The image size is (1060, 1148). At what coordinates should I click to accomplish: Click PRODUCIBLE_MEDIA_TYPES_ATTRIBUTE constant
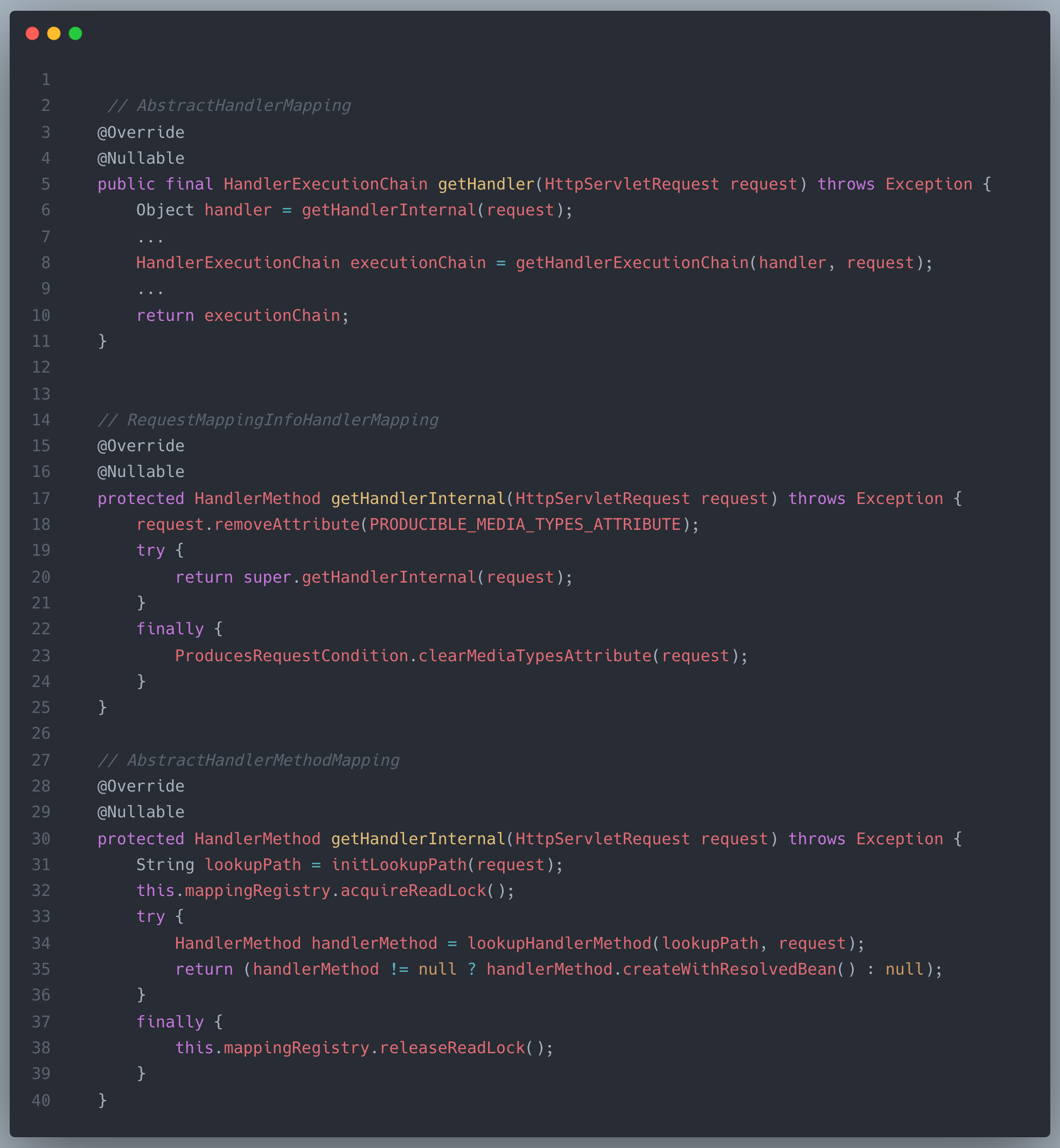[525, 524]
